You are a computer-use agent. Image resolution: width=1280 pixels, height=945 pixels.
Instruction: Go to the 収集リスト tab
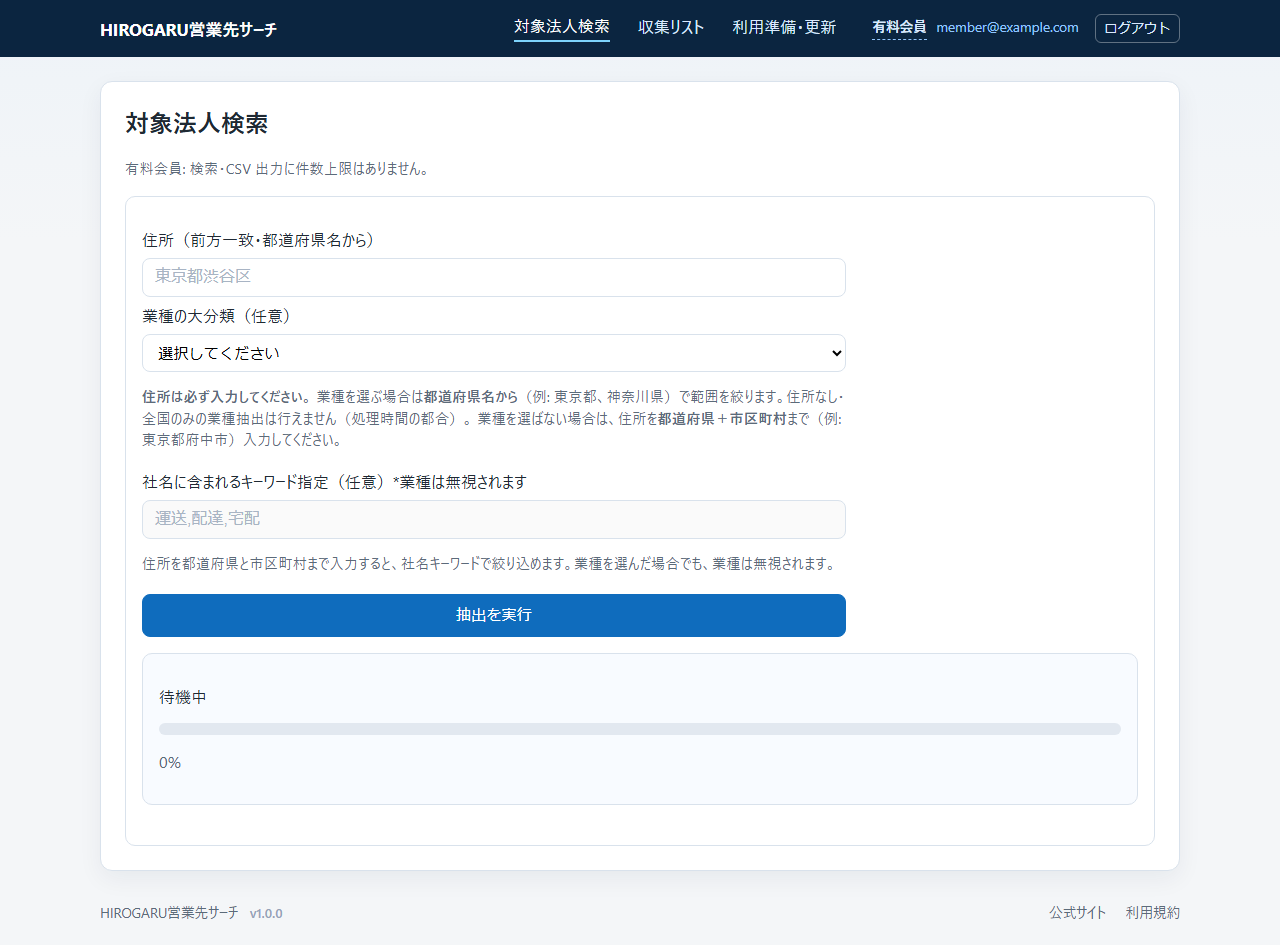[x=671, y=27]
